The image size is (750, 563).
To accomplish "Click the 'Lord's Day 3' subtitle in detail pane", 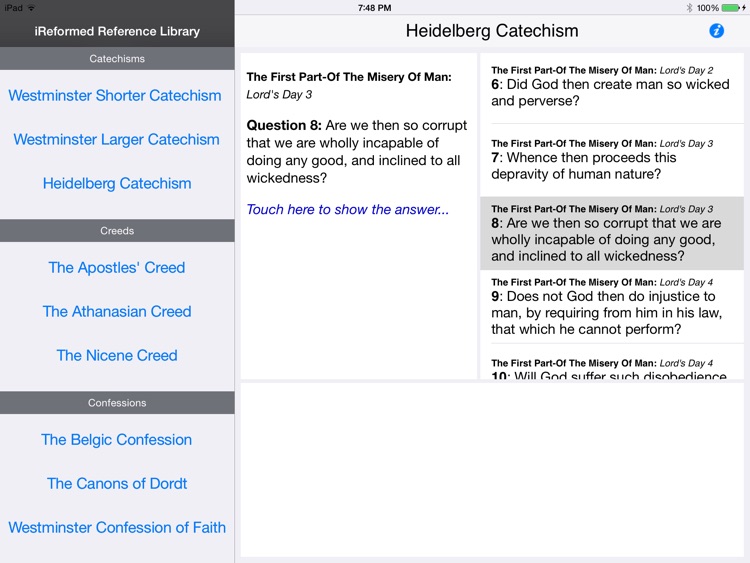I will click(x=279, y=95).
